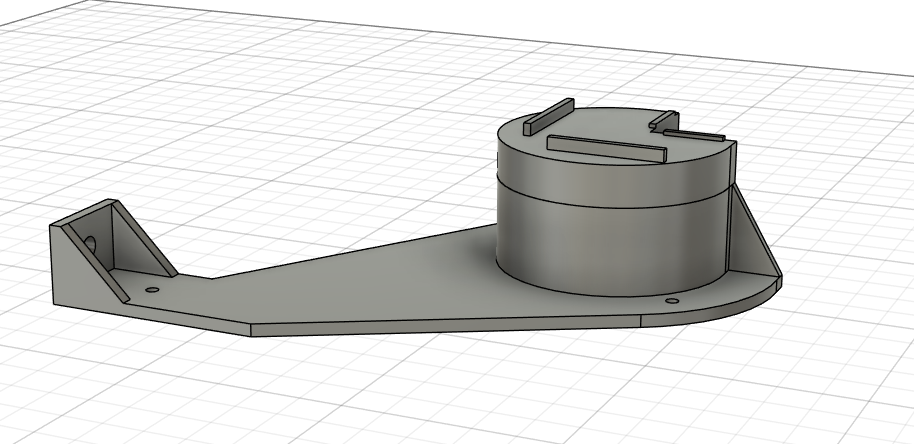Viewport: 914px width, 444px height.
Task: Select the base plate's long front edge face
Action: click(446, 325)
